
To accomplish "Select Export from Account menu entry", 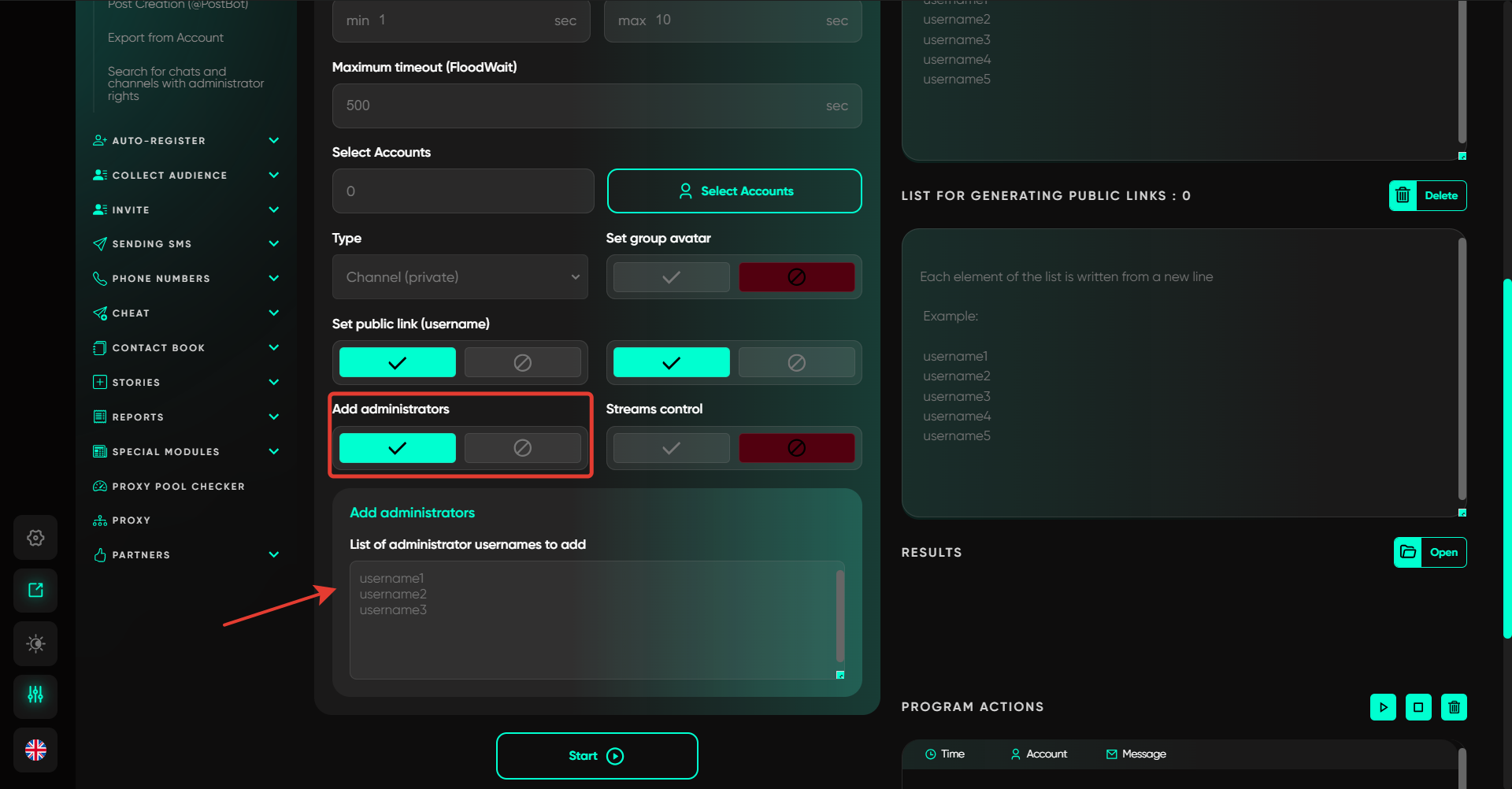I will click(x=165, y=38).
